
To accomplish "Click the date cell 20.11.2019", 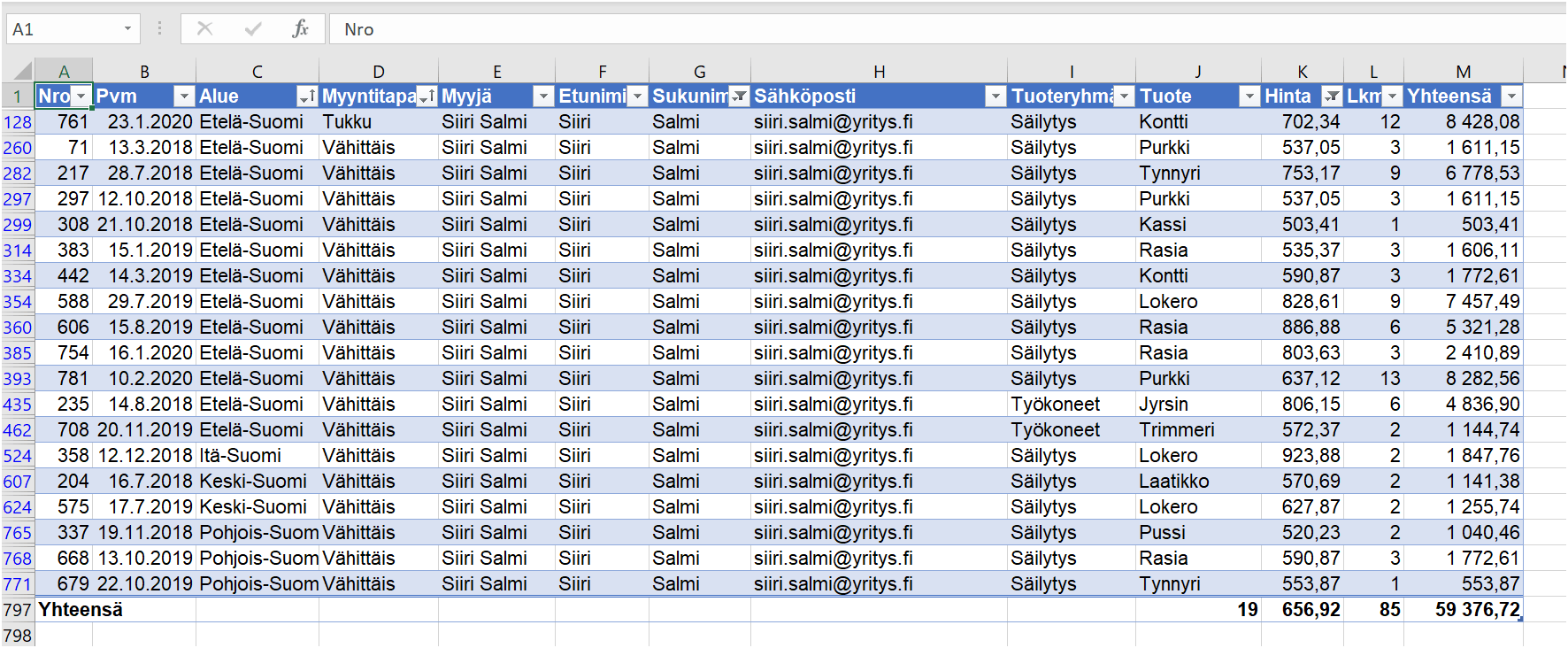I will (x=145, y=429).
